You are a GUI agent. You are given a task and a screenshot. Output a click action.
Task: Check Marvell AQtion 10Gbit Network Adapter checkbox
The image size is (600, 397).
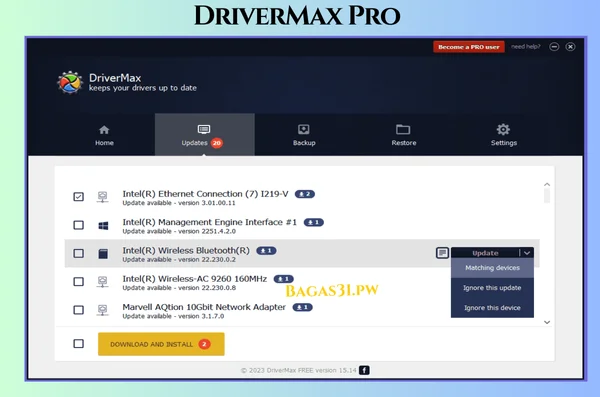tap(78, 310)
